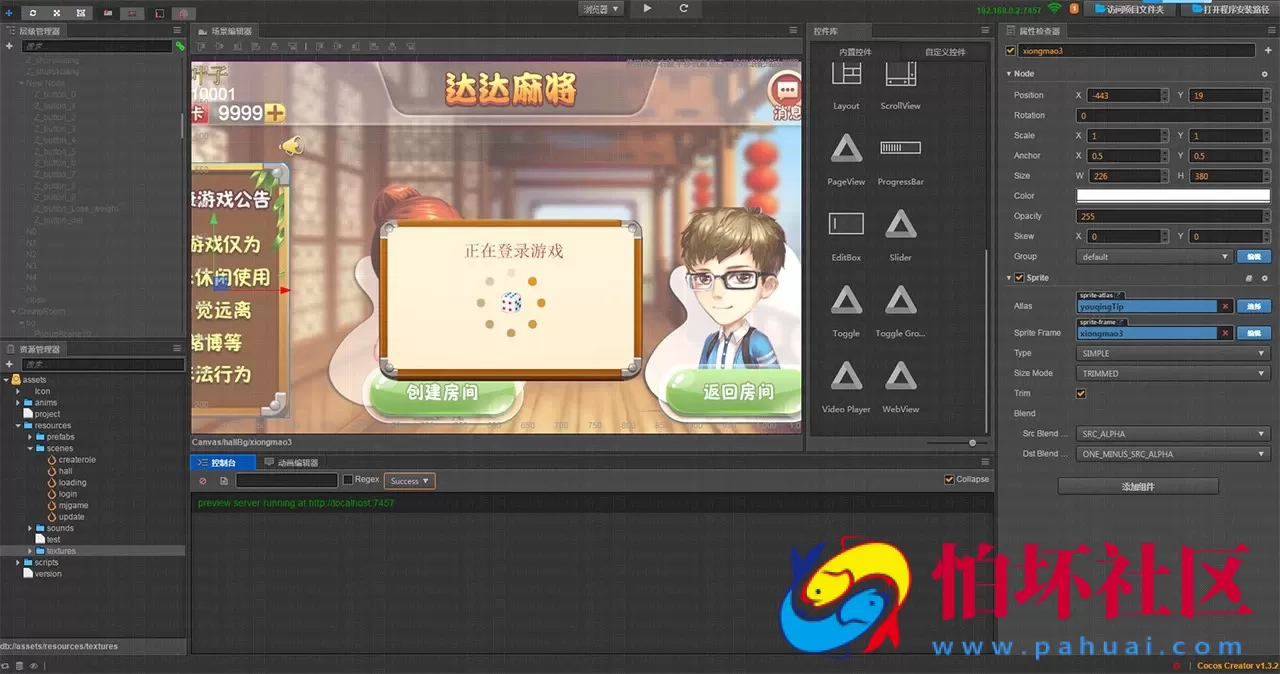Open the Node Color swatch picker
The width and height of the screenshot is (1280, 674).
pyautogui.click(x=1170, y=195)
